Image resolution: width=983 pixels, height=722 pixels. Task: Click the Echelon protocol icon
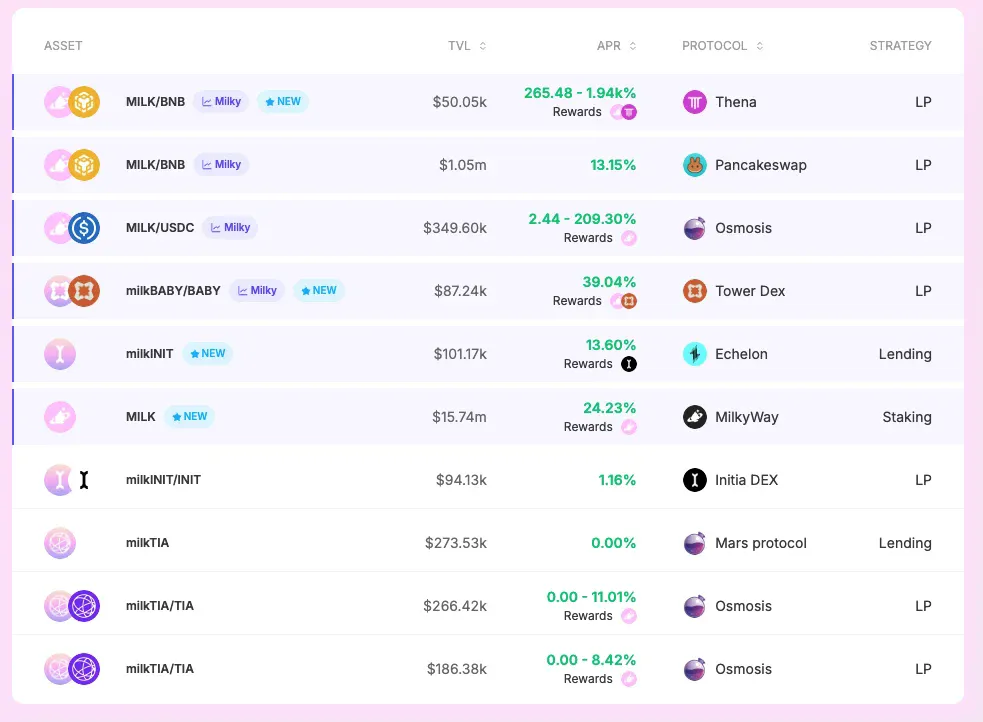(695, 354)
